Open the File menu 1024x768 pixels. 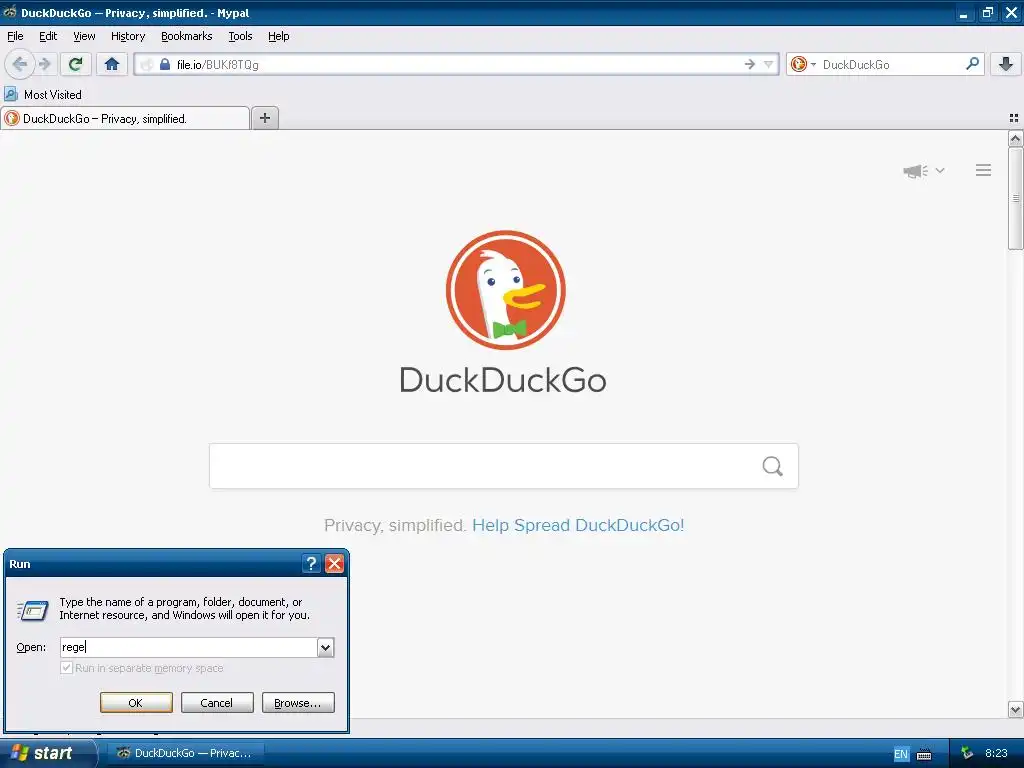pos(15,36)
